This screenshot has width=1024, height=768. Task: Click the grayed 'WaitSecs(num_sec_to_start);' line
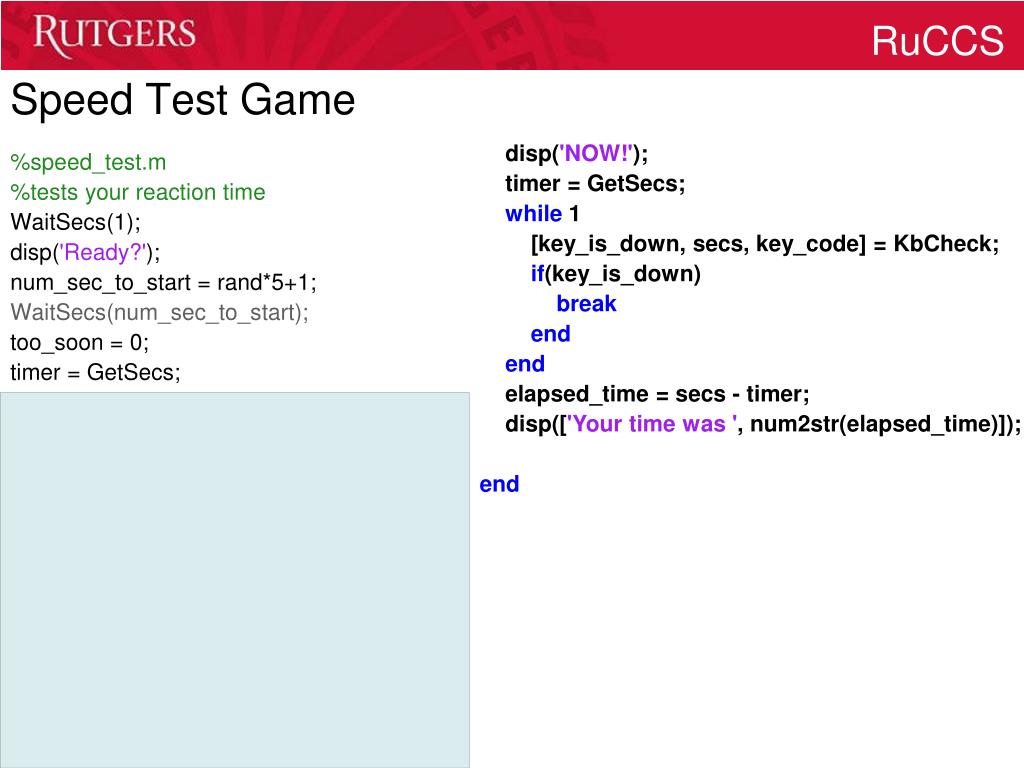[x=159, y=312]
